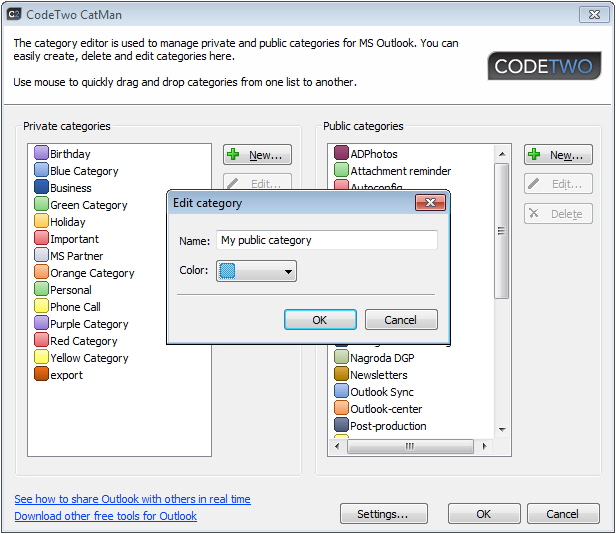This screenshot has width=616, height=534.
Task: Select the MS Partner category
Action: coord(77,256)
